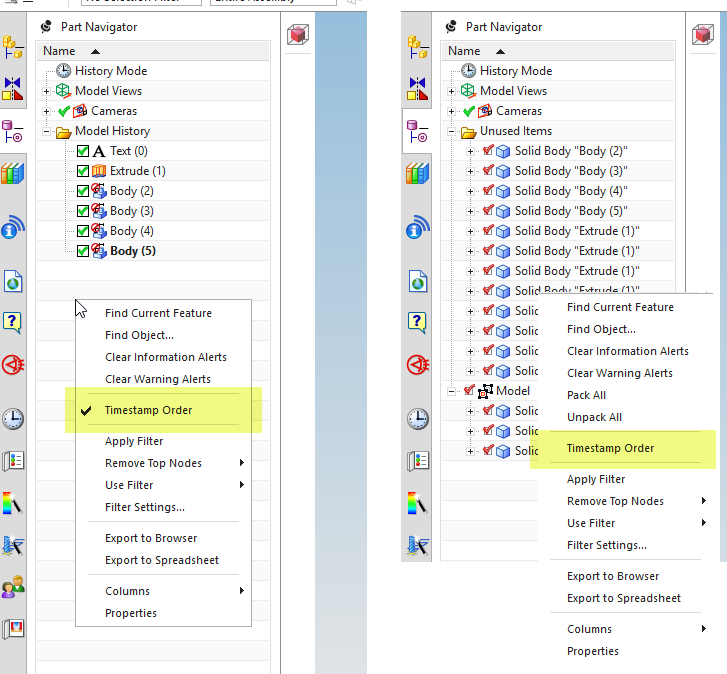Open Reuse Library books icon in left sidebar
This screenshot has height=674, width=727.
tap(13, 174)
